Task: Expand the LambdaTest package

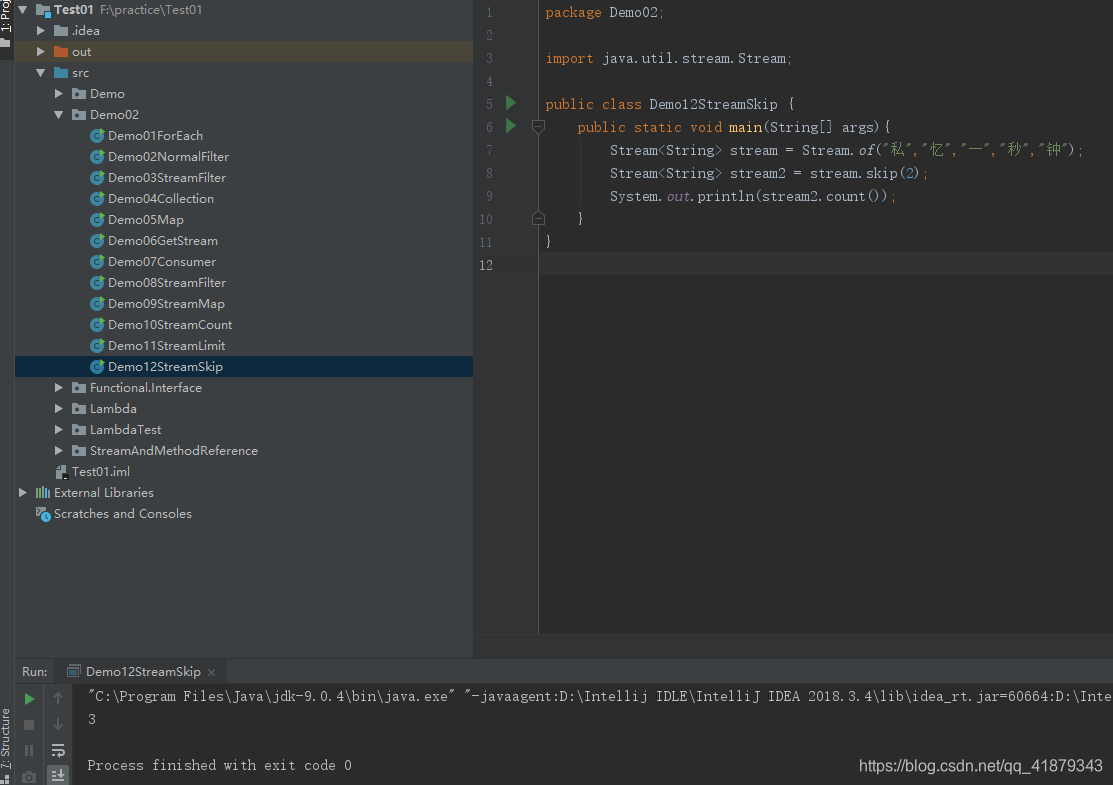Action: pos(59,430)
